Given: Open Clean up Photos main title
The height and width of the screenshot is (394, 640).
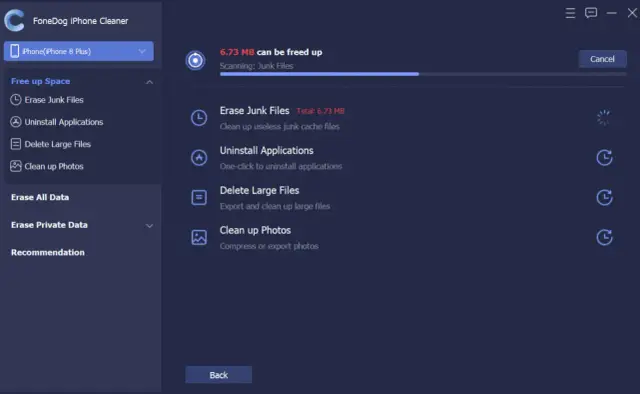Looking at the screenshot, I should tap(255, 230).
